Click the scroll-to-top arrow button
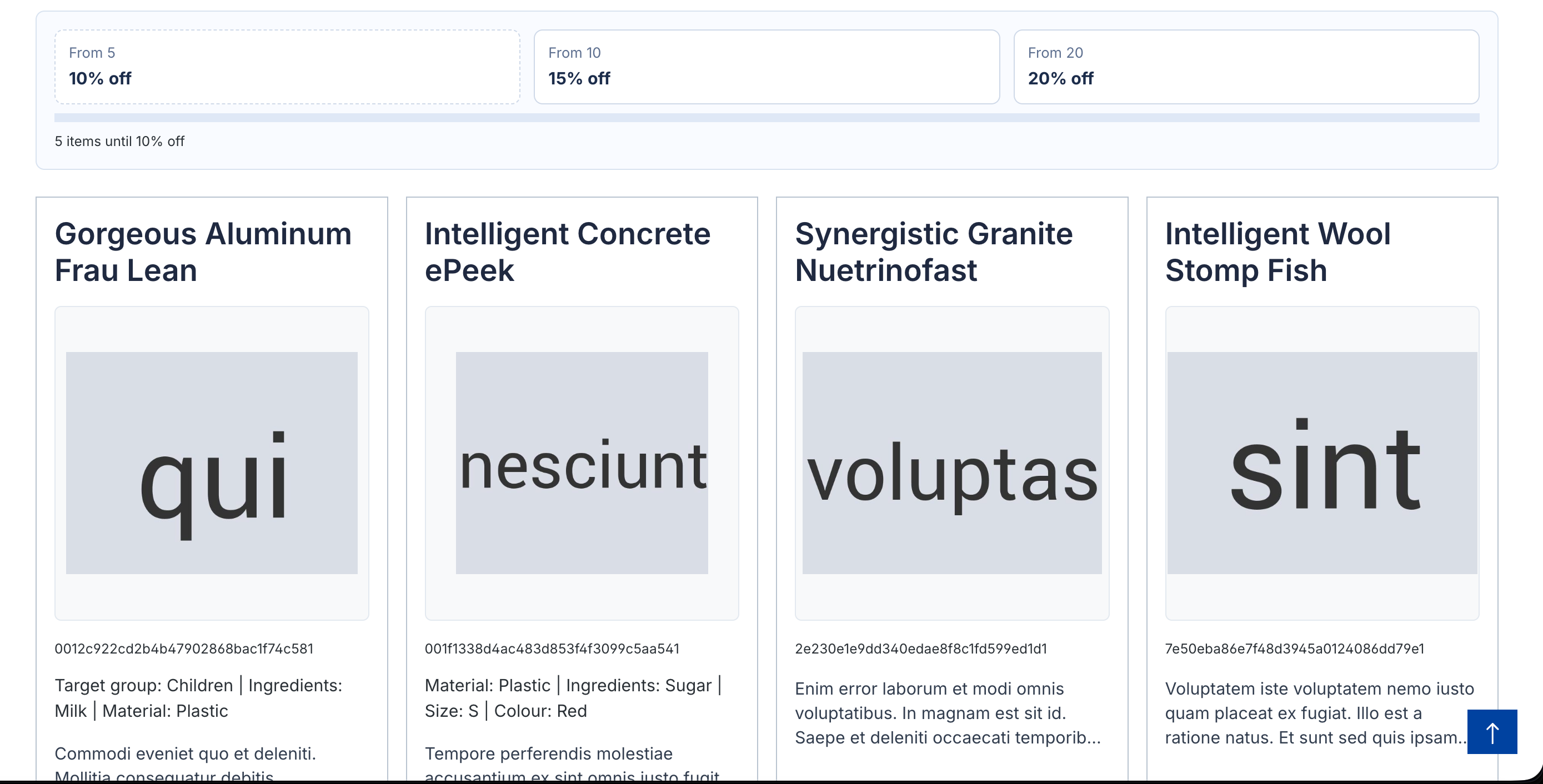Screen dimensions: 1543x784 pos(1492,732)
